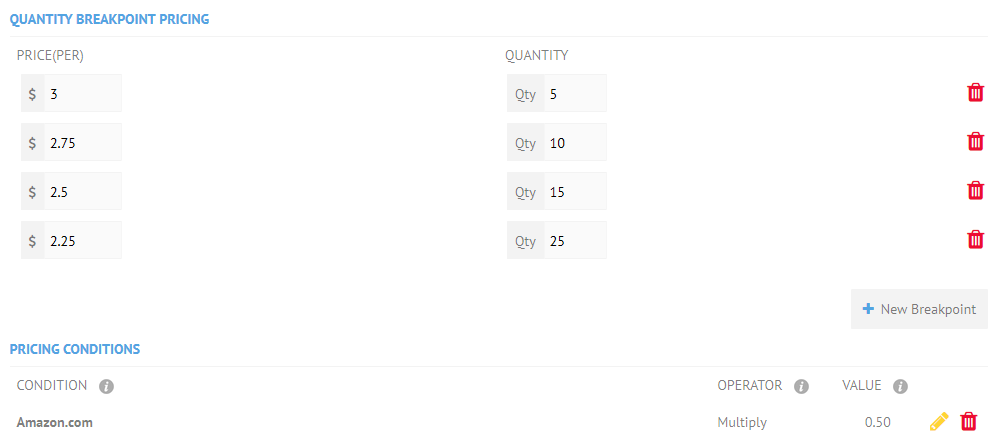
Task: Focus the quantity field showing 10
Action: 574,143
